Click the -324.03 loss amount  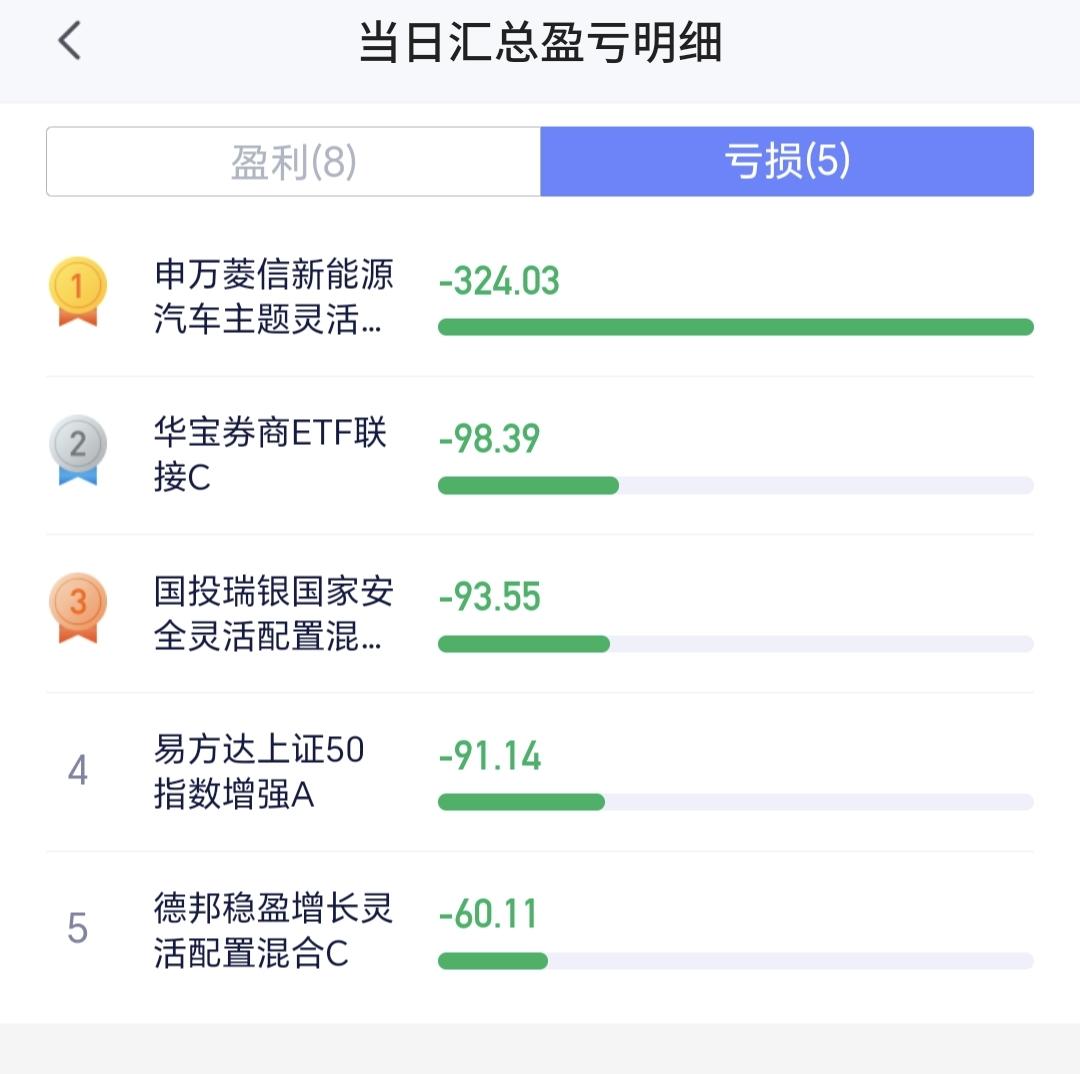[499, 281]
